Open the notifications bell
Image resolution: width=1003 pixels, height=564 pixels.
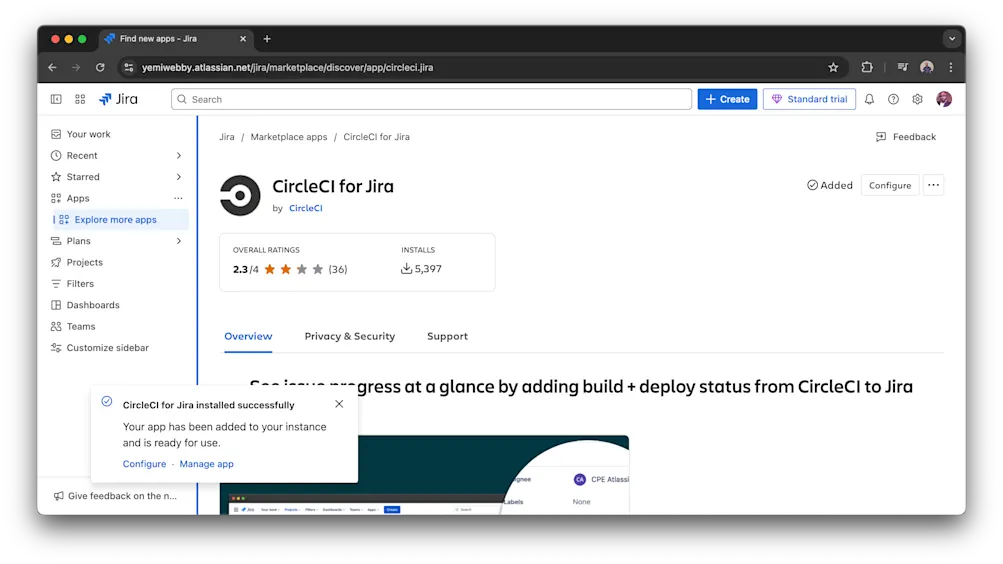coord(869,99)
